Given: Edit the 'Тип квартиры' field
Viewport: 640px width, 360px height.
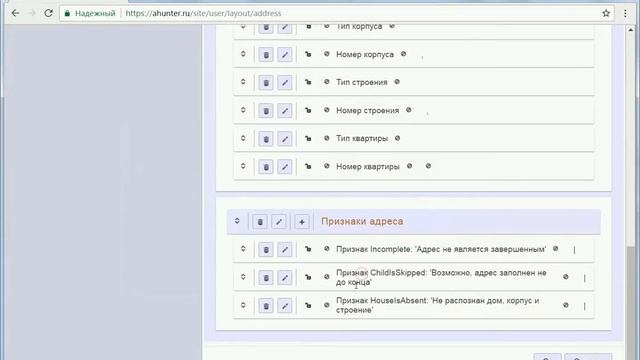Looking at the screenshot, I should [285, 139].
